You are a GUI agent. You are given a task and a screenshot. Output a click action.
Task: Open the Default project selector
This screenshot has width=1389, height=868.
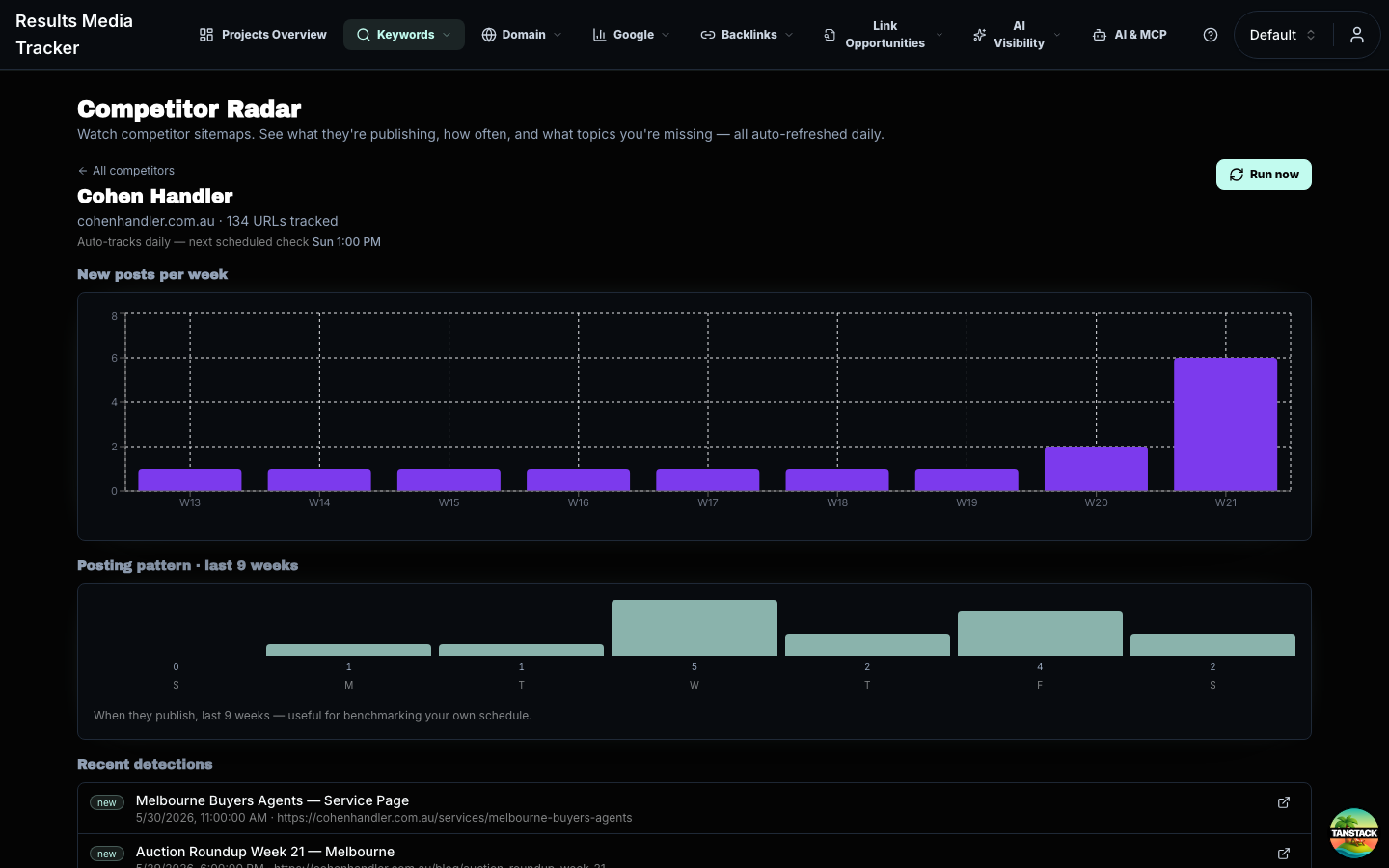(x=1283, y=35)
